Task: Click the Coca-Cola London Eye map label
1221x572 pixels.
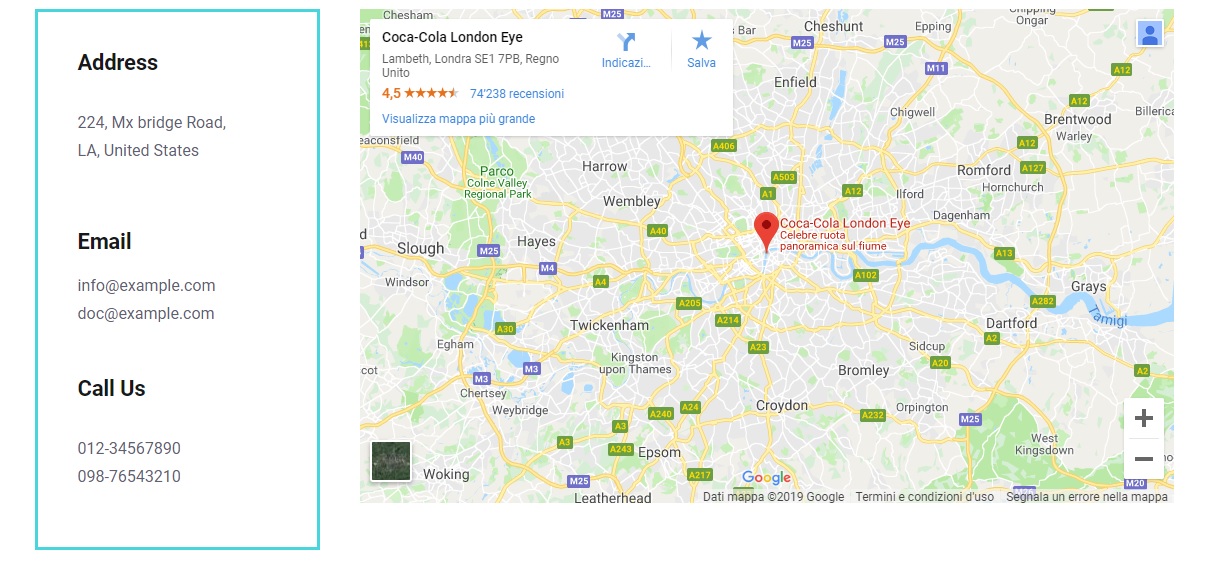Action: pos(845,223)
